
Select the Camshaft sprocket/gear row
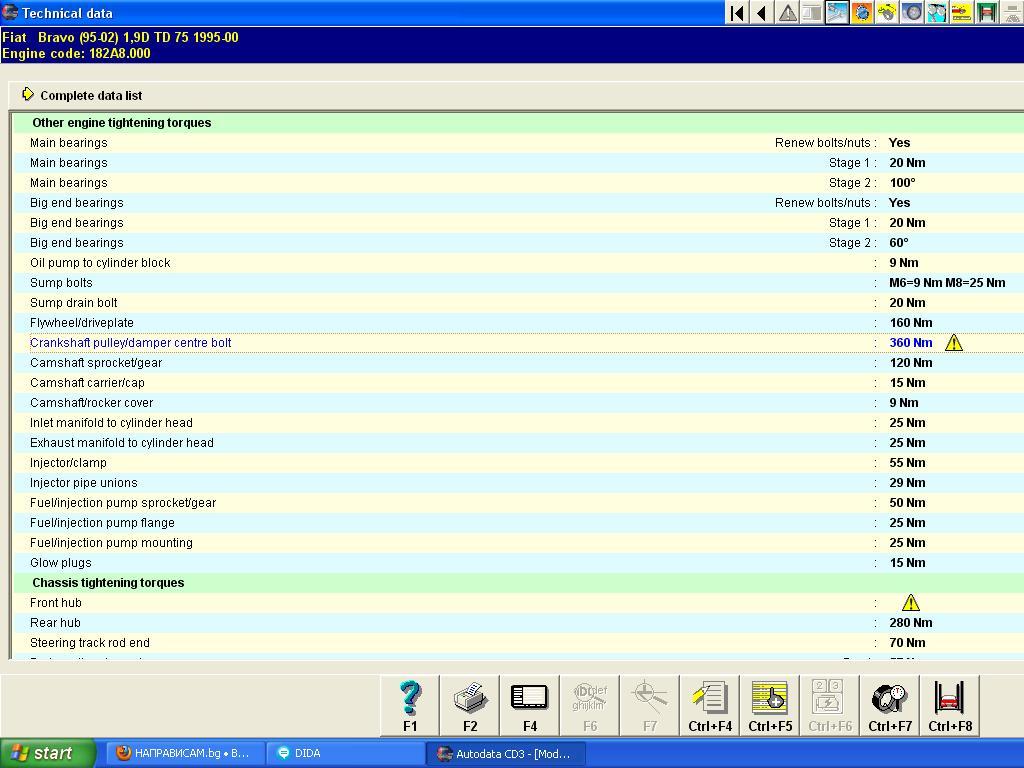[x=519, y=363]
